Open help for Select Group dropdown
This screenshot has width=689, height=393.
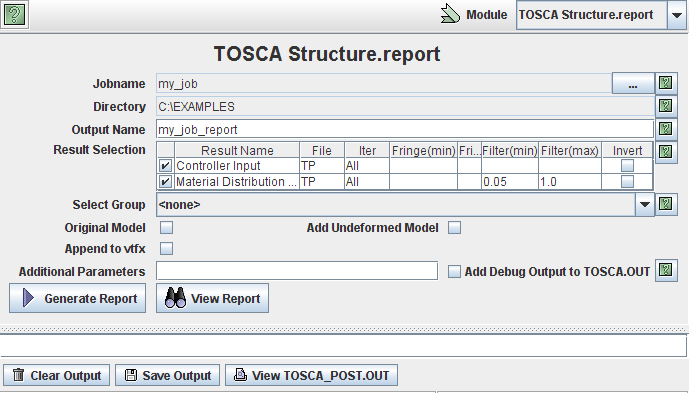coord(666,204)
